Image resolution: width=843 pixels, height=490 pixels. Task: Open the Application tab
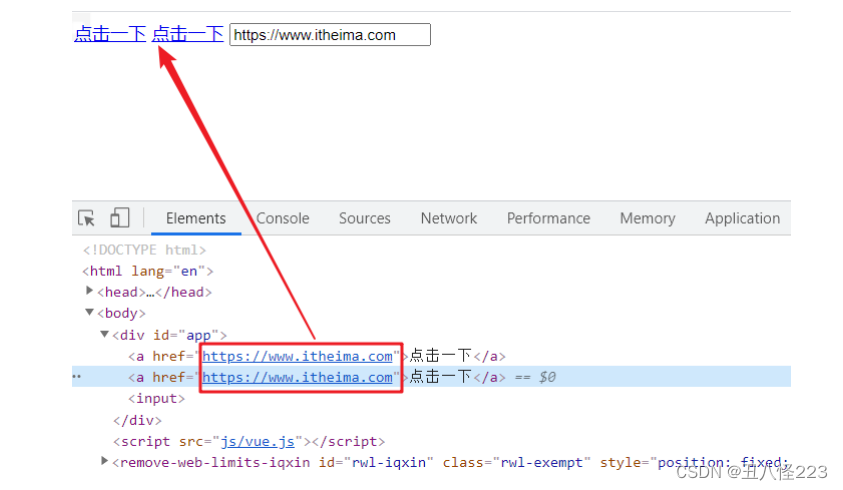(x=742, y=218)
